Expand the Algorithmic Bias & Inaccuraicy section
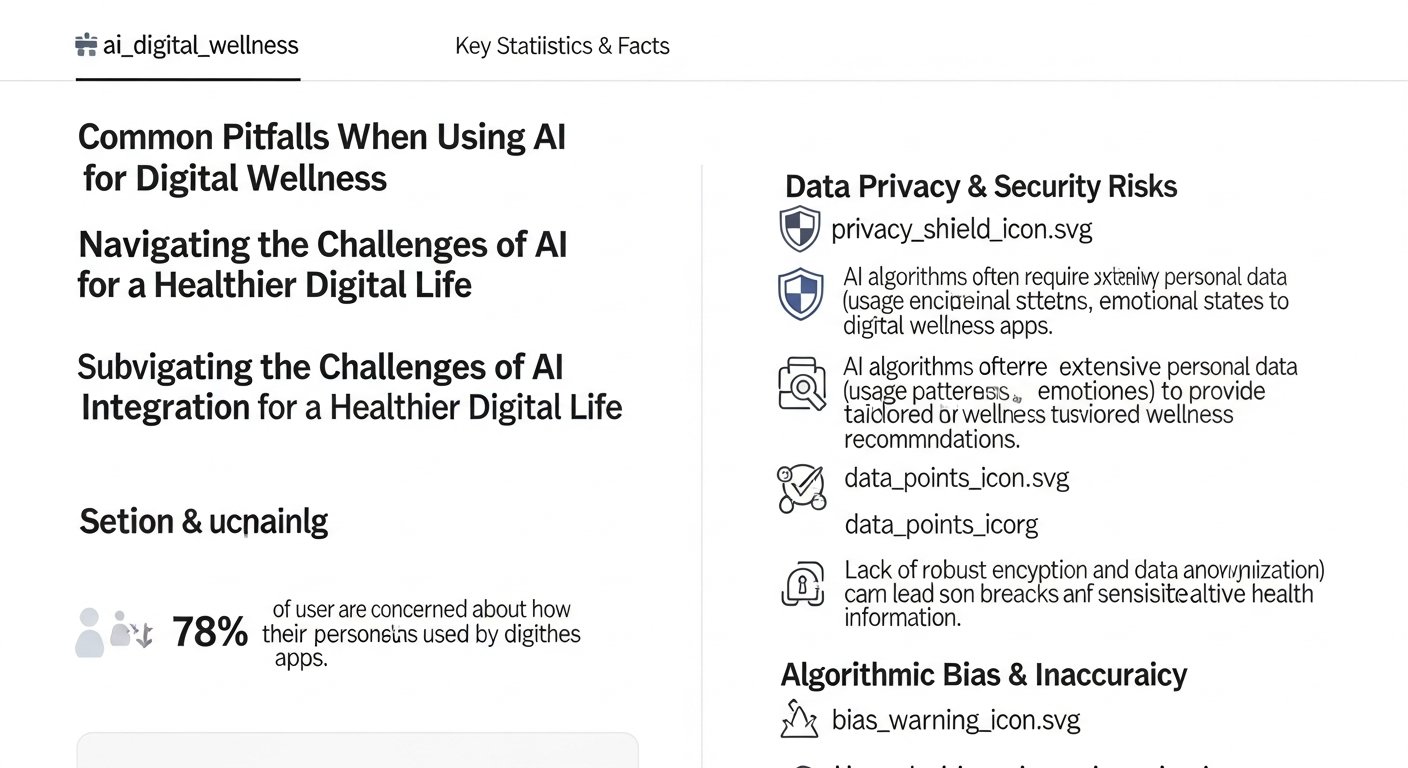This screenshot has height=768, width=1408. [x=984, y=675]
